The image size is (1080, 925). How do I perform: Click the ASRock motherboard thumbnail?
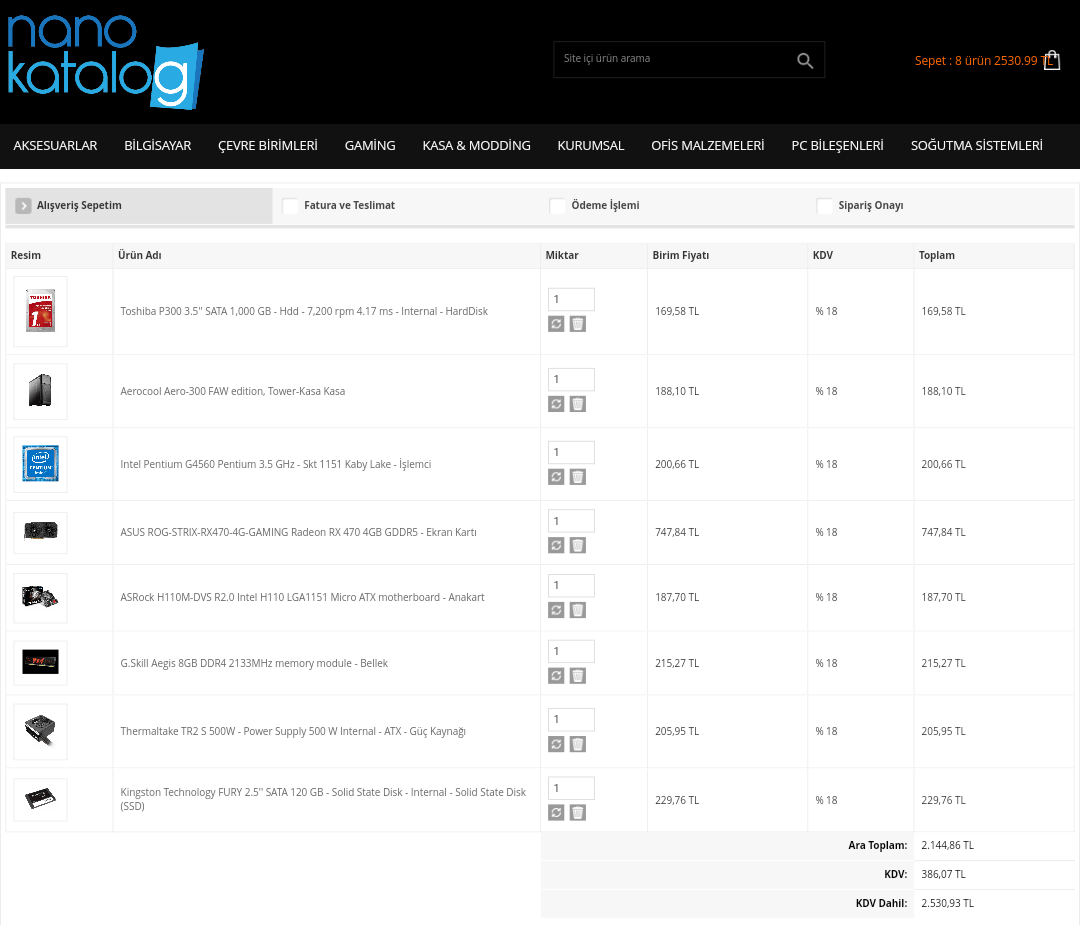(41, 598)
